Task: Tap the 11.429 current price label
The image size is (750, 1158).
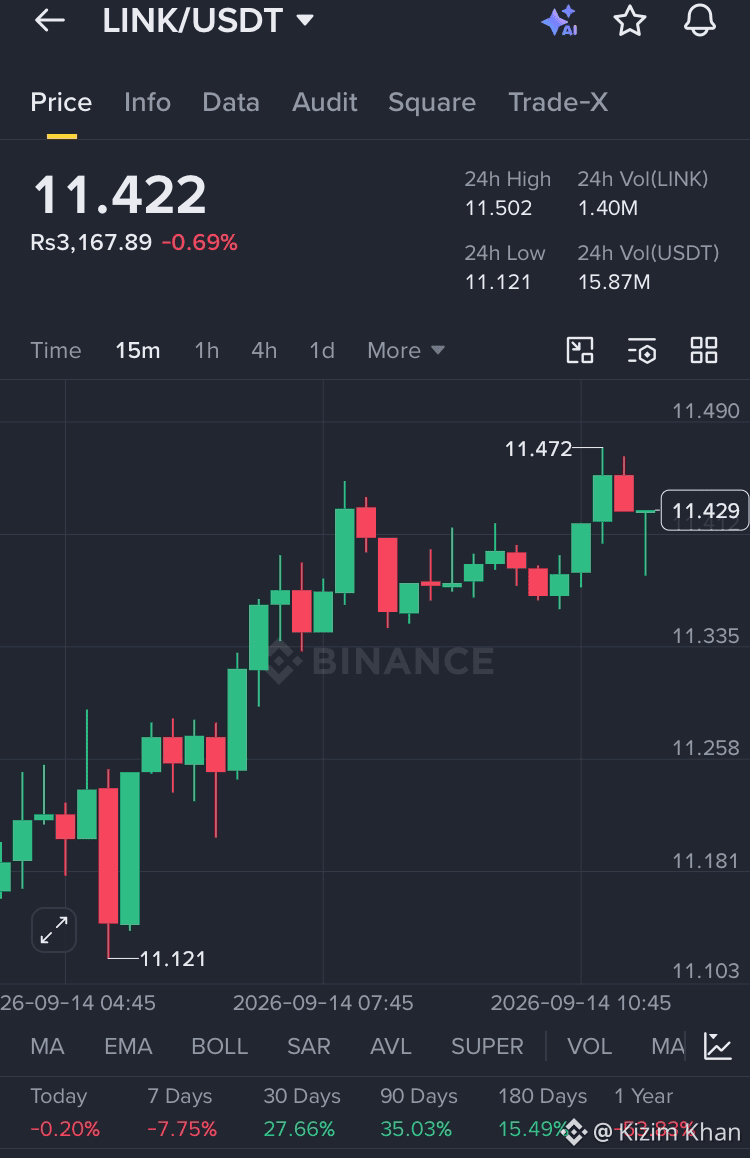Action: coord(704,510)
